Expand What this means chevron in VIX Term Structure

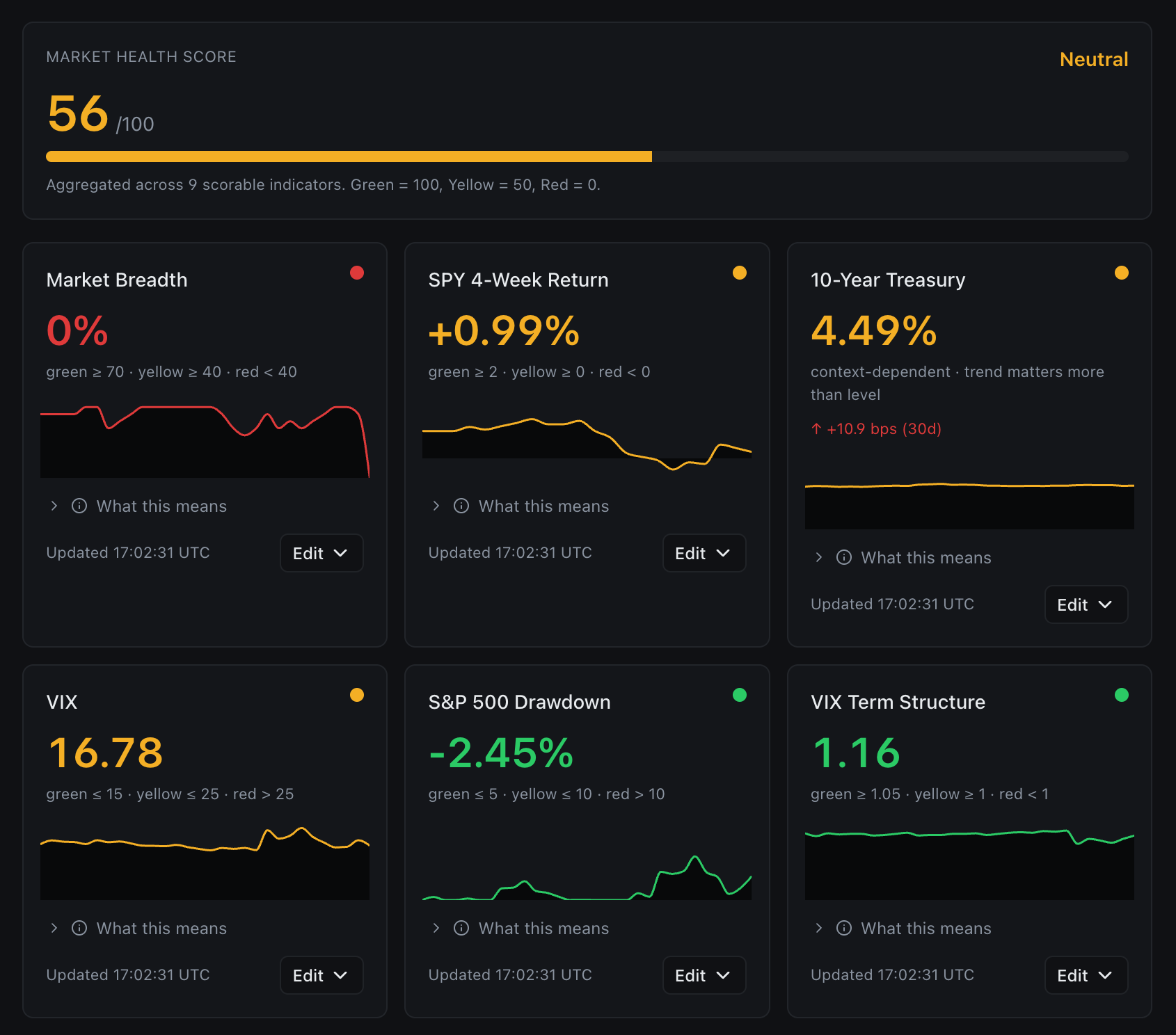tap(819, 928)
